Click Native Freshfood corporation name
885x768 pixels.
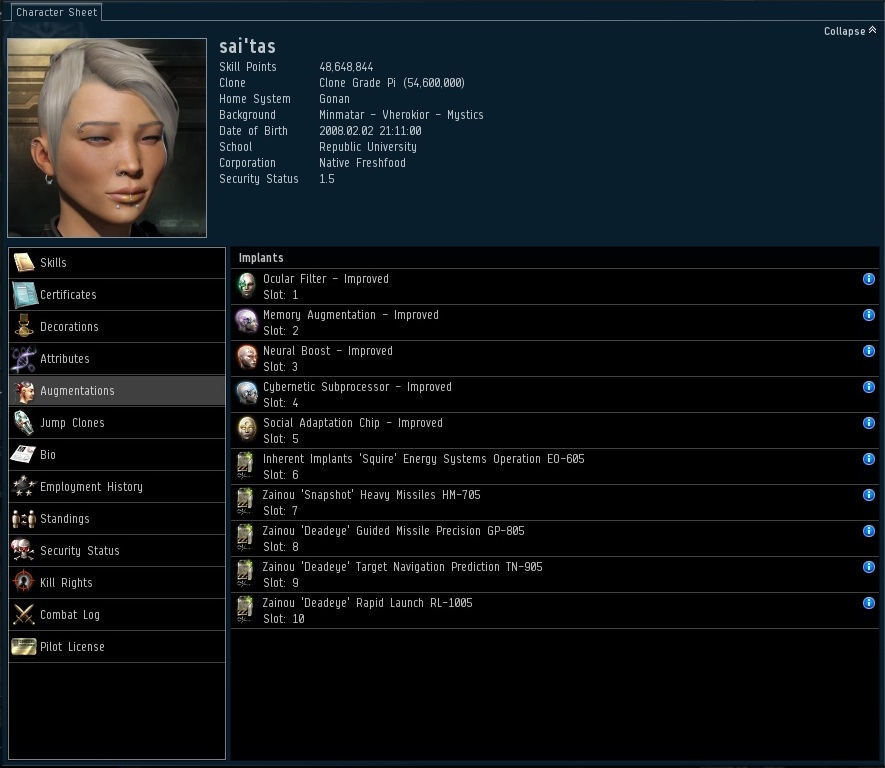(x=362, y=163)
